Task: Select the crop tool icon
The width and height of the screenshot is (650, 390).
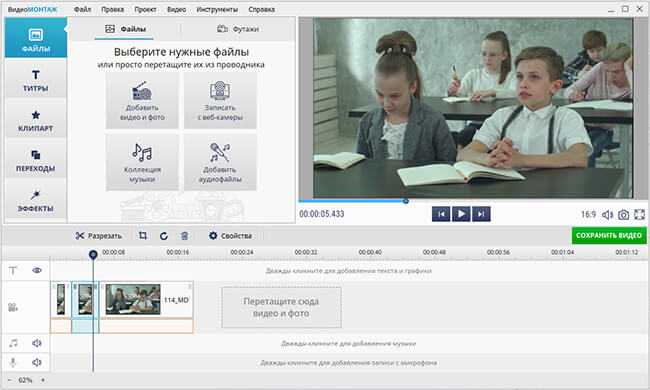Action: (x=143, y=236)
